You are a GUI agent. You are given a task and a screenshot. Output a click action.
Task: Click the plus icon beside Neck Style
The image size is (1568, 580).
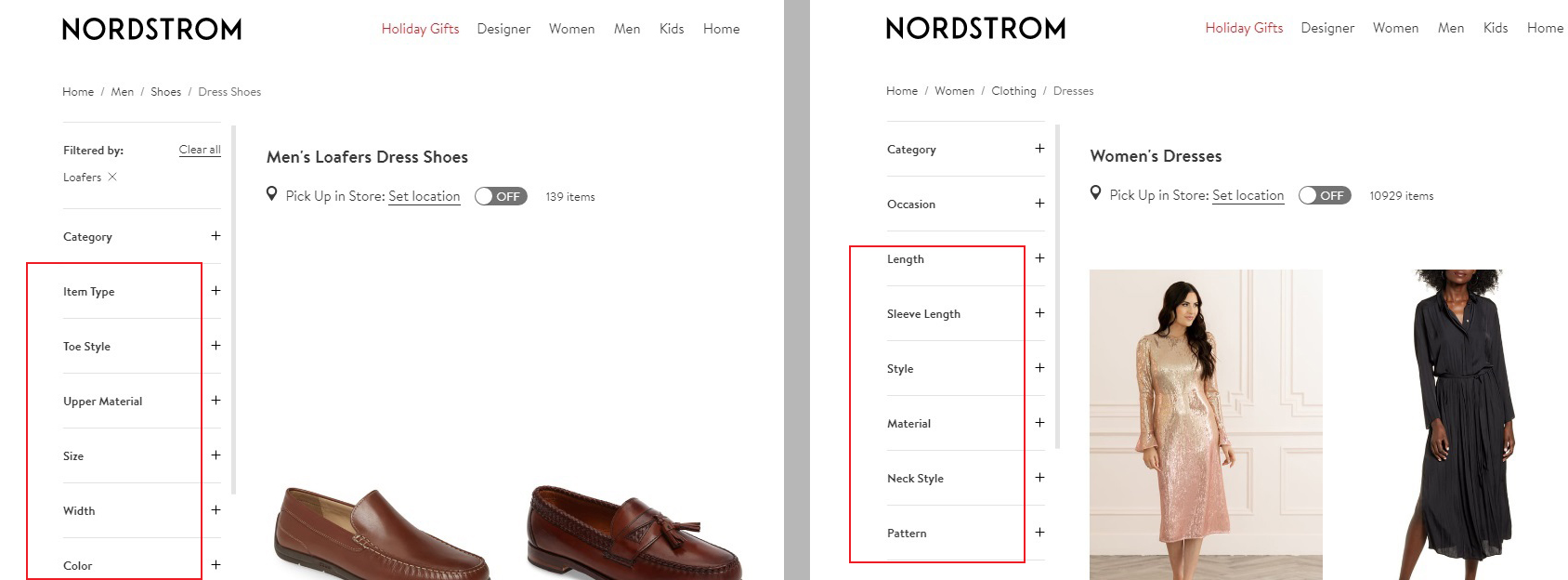pos(1039,478)
